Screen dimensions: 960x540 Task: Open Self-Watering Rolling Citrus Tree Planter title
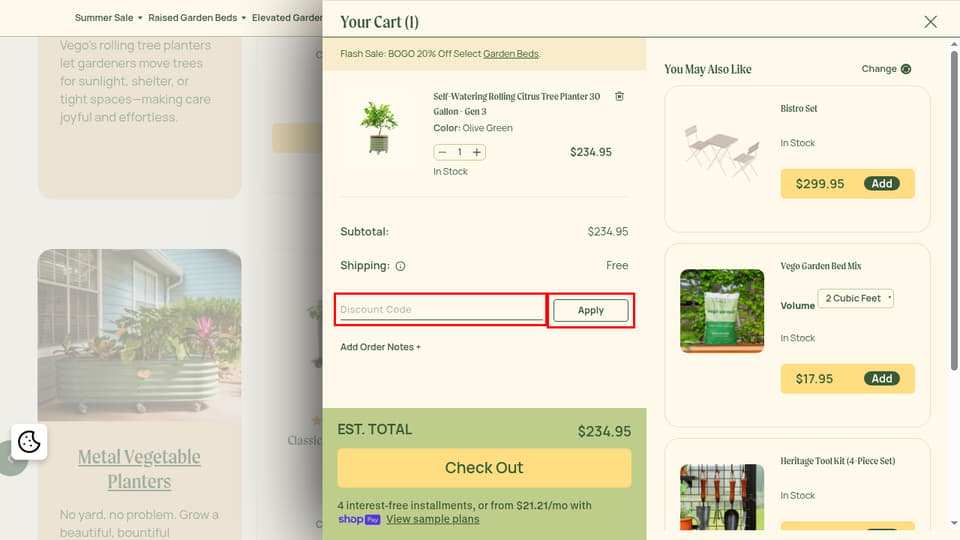(516, 103)
